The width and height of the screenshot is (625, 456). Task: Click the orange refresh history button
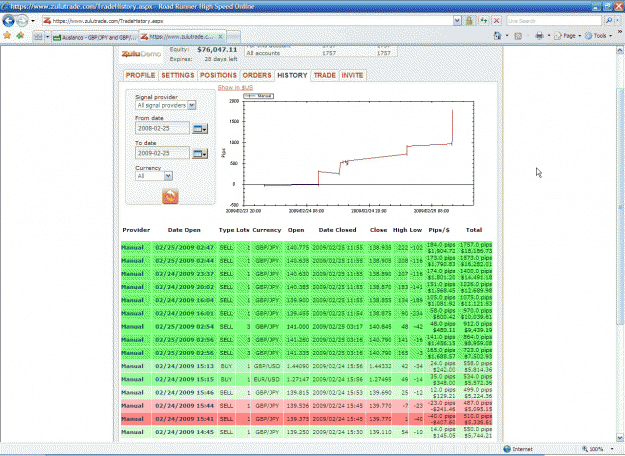tap(170, 197)
